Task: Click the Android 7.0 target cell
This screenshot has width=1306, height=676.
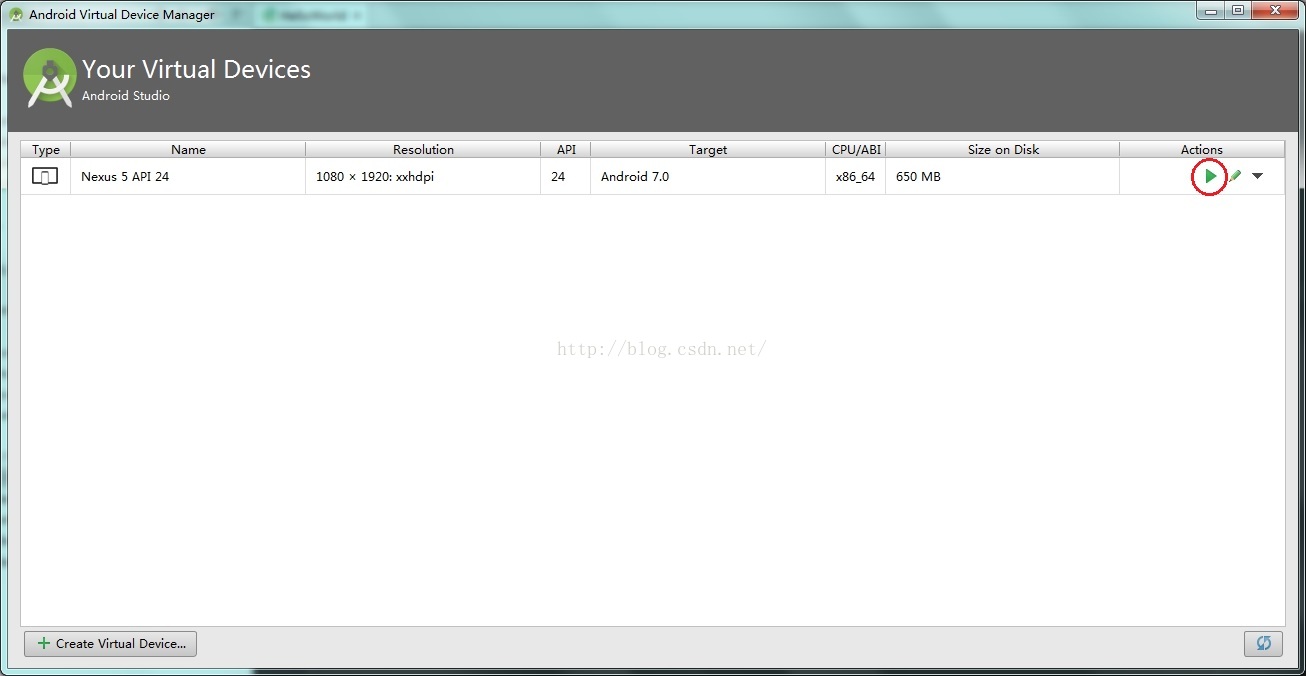Action: [x=708, y=176]
